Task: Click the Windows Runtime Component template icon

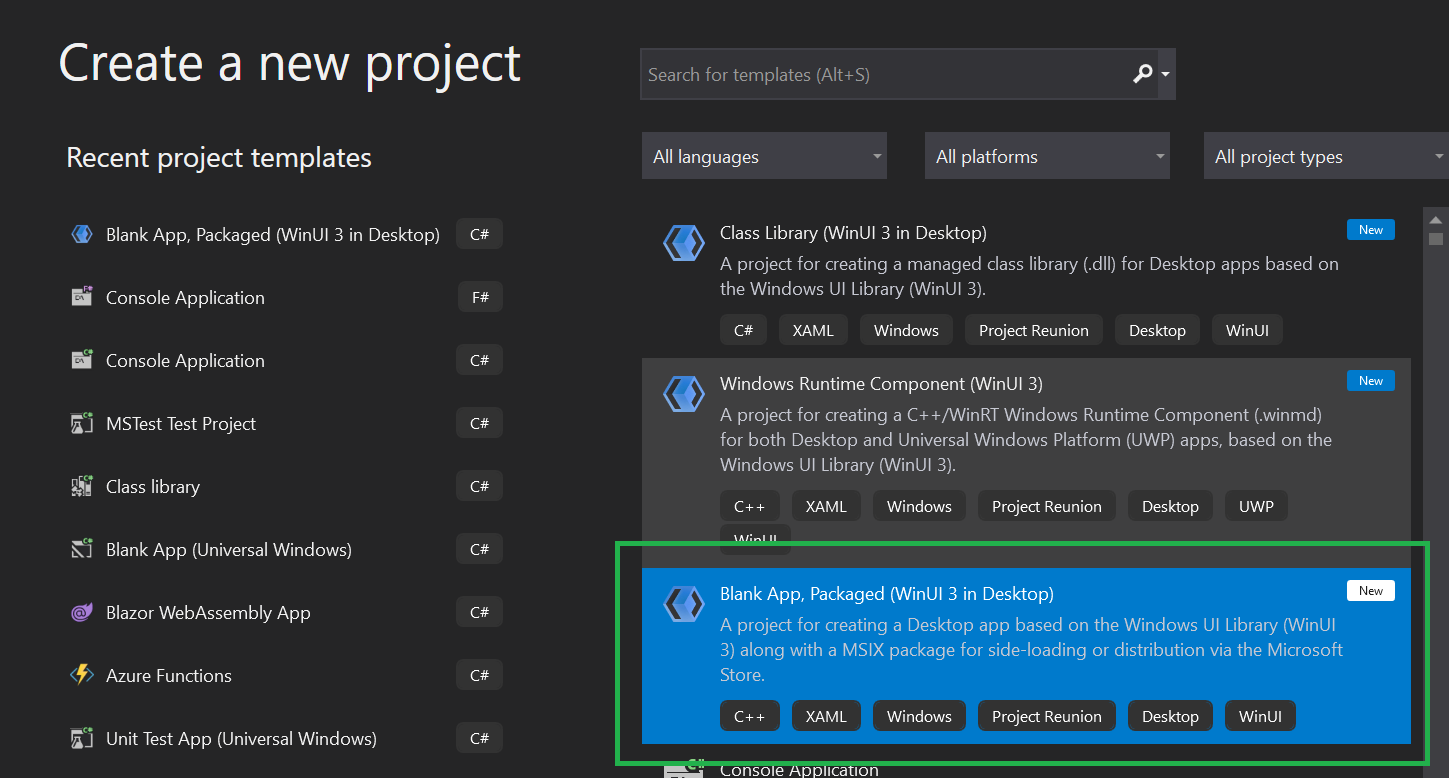Action: click(684, 394)
